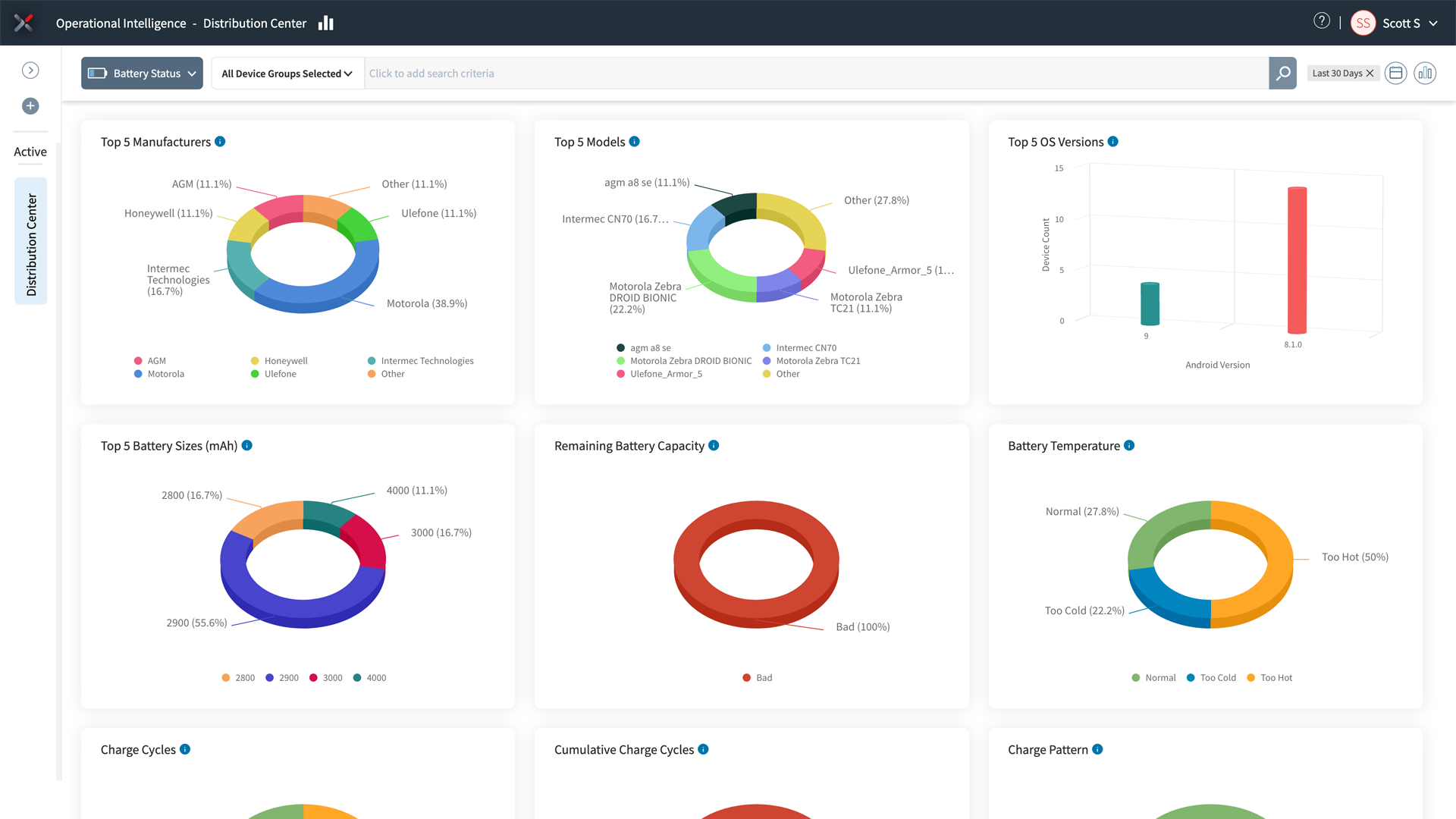Screen dimensions: 1456x819
Task: Click the Active label in sidebar
Action: click(x=30, y=152)
